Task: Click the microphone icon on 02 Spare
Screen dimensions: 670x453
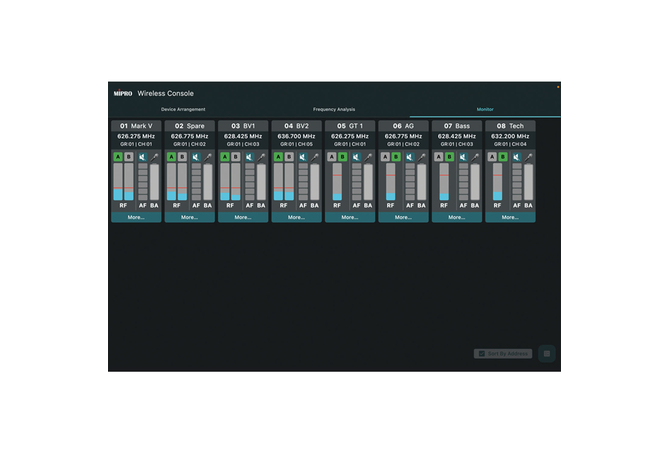Action: [x=208, y=157]
